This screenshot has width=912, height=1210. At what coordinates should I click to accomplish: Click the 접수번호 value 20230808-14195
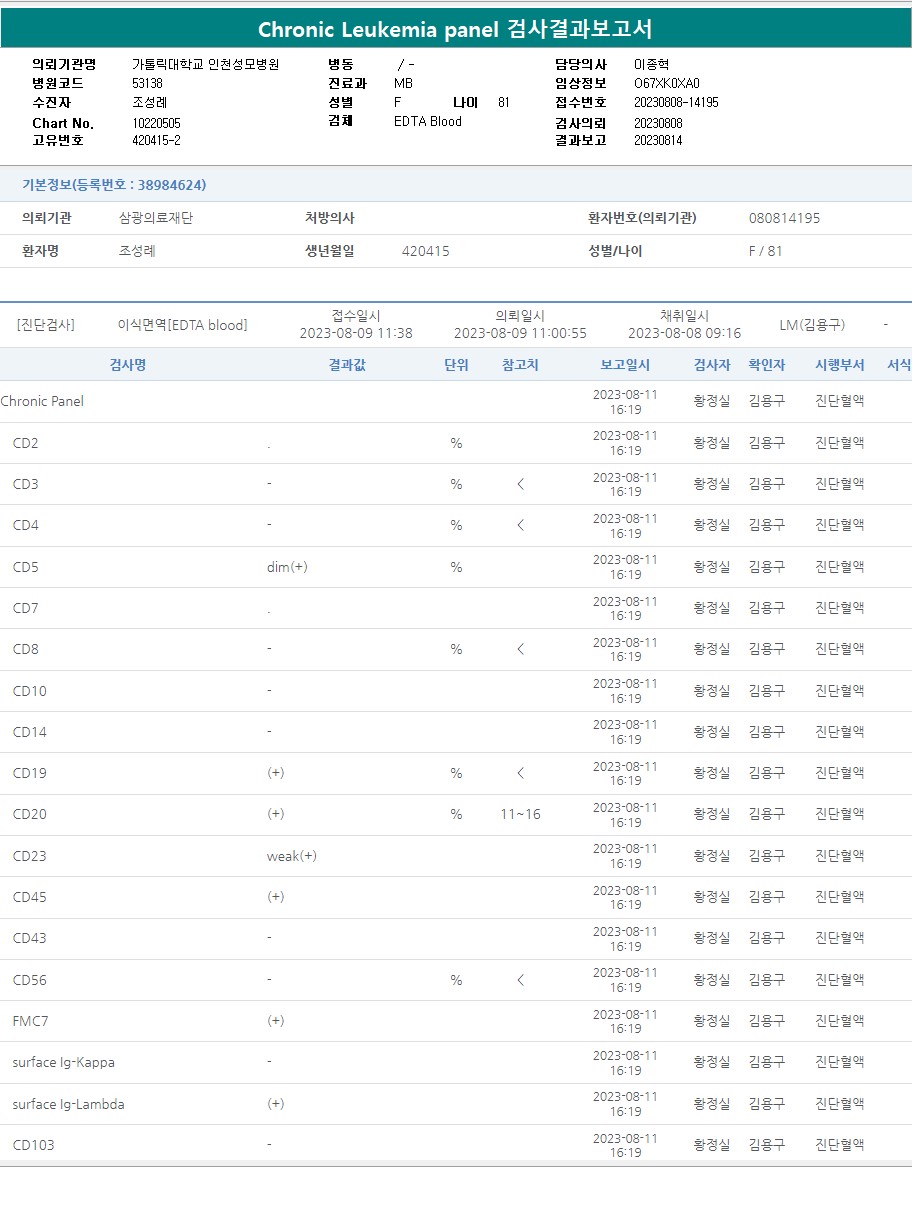[676, 102]
